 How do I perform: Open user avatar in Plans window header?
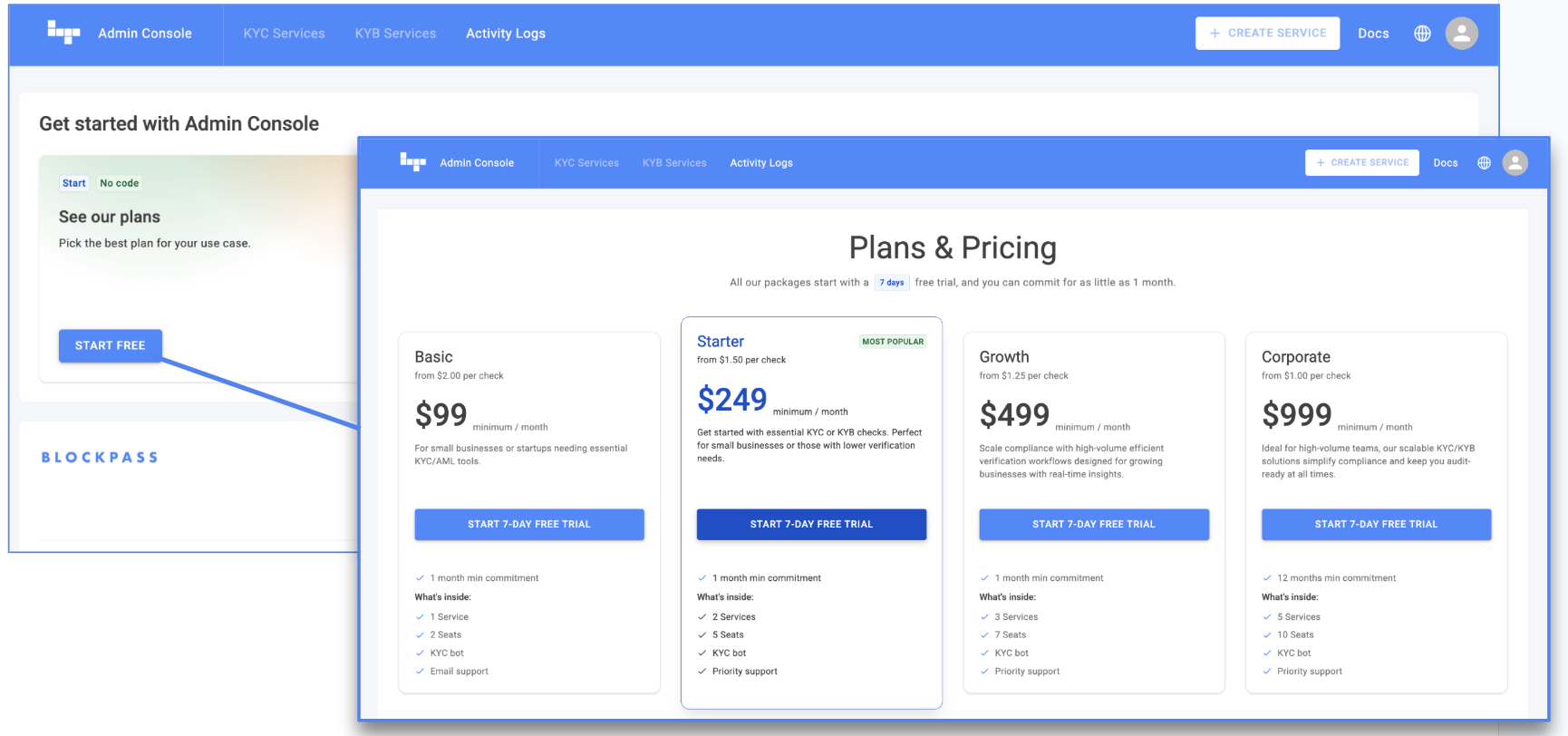(1515, 163)
